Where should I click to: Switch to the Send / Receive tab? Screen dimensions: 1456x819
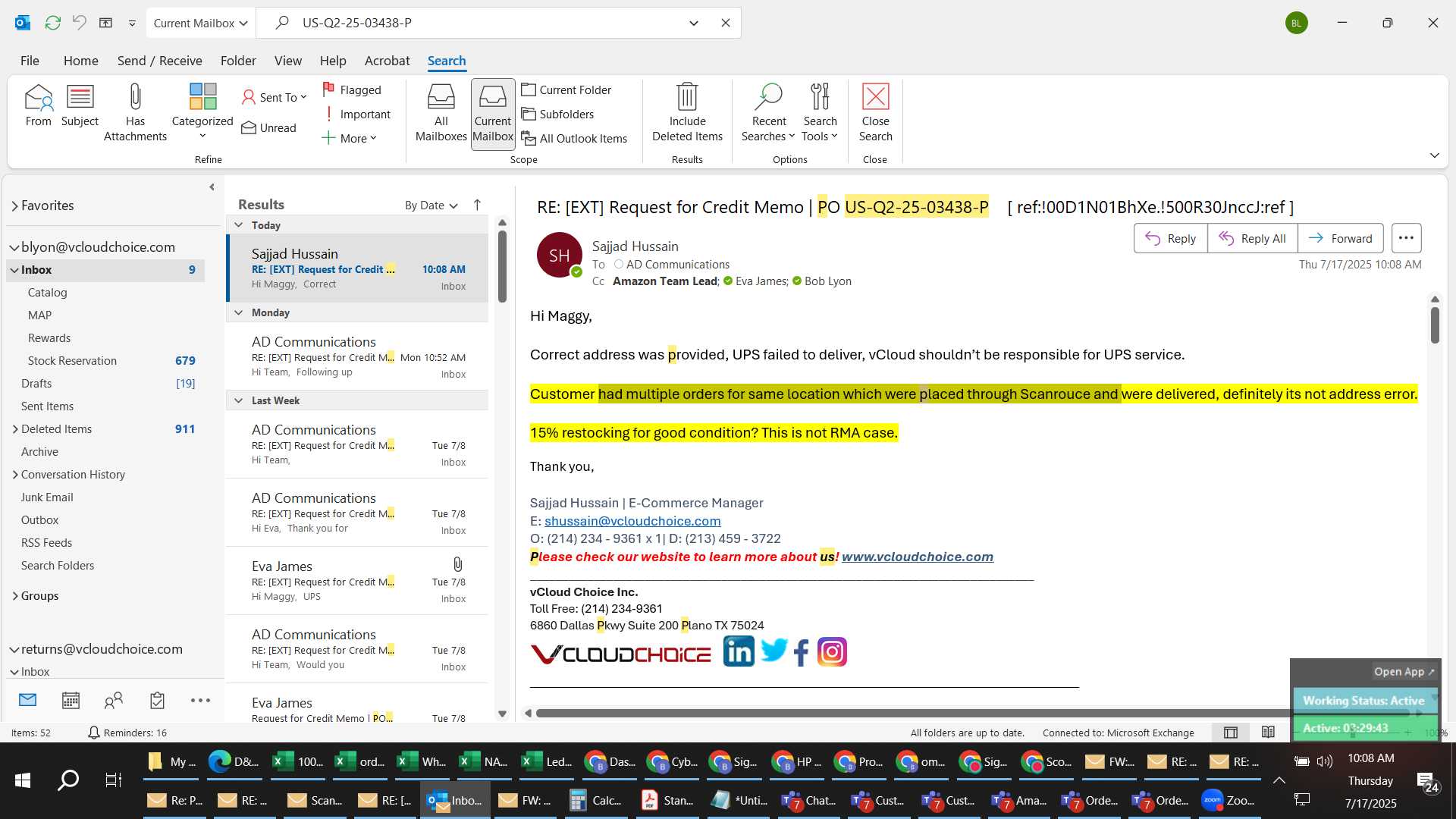click(x=159, y=61)
